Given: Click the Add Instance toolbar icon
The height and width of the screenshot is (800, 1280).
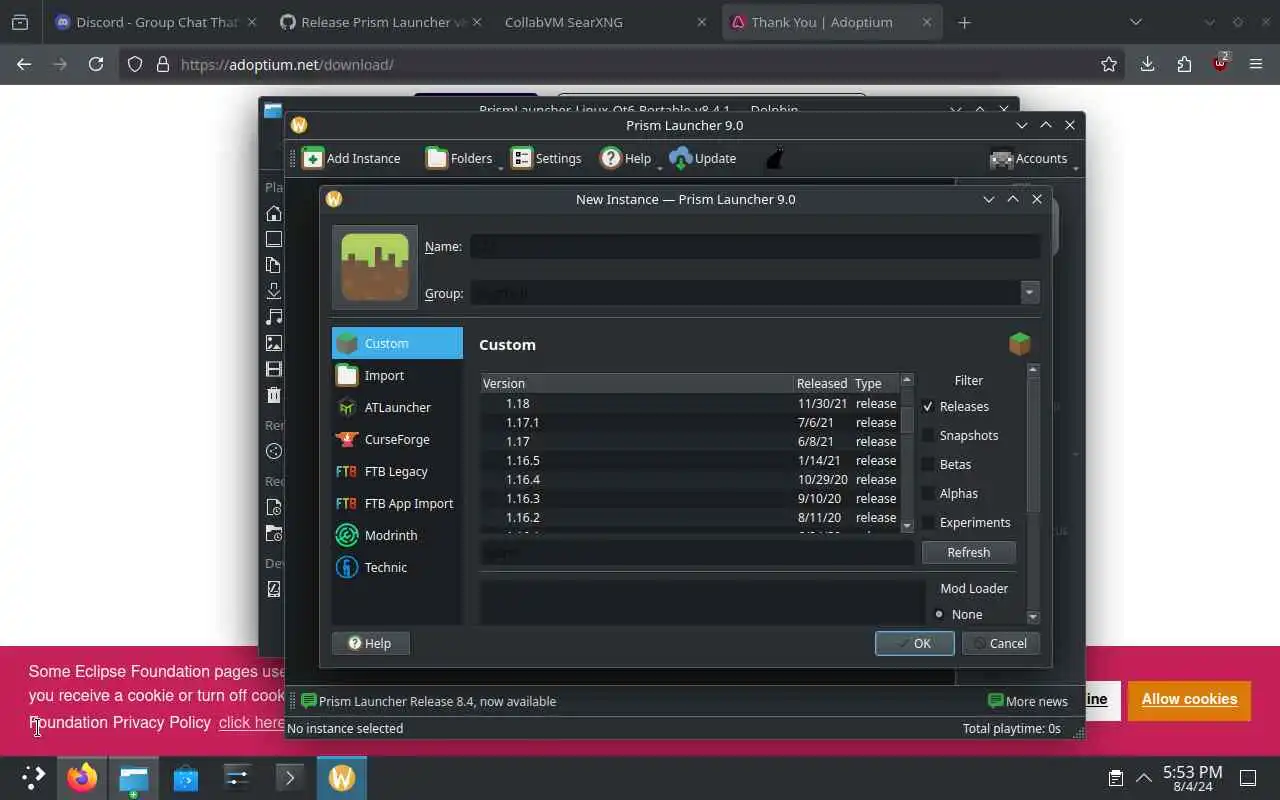Looking at the screenshot, I should [x=351, y=158].
